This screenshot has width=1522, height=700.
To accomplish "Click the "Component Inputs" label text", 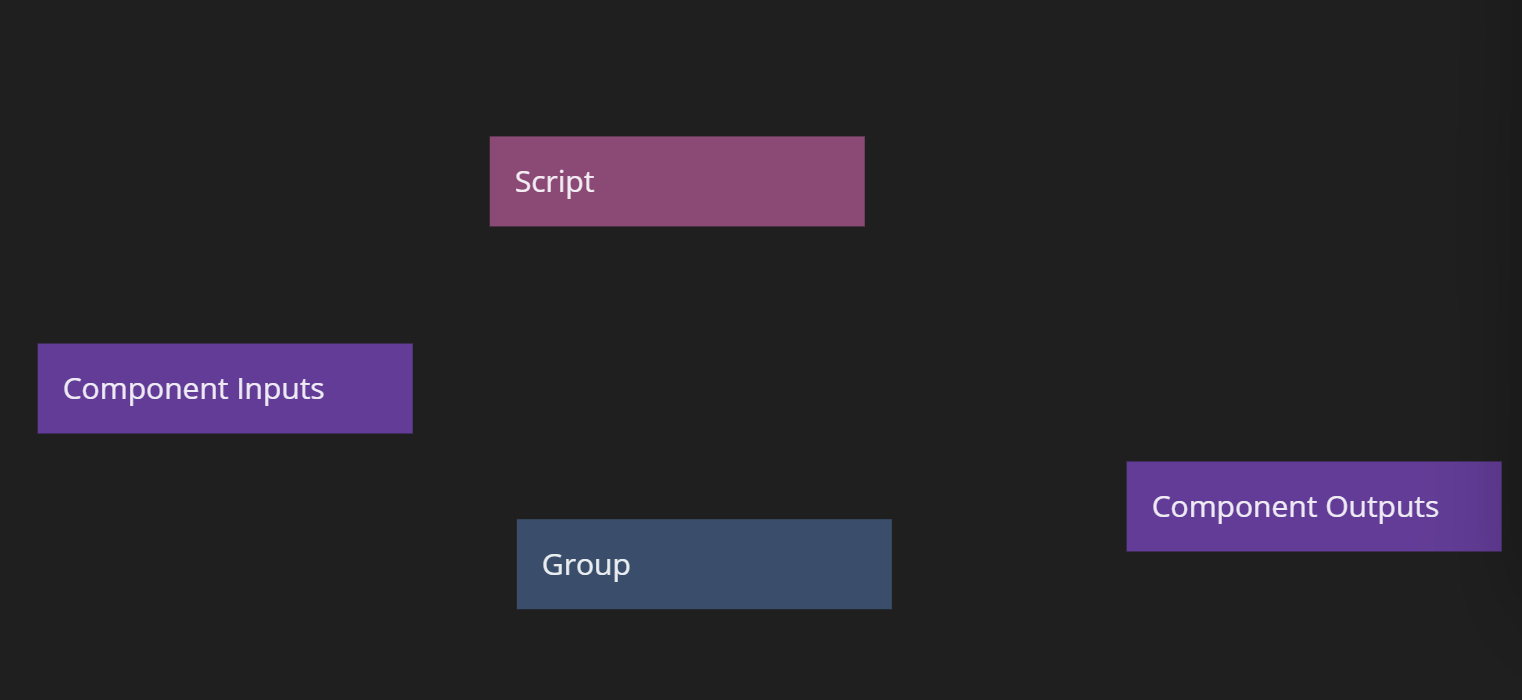I will pos(193,389).
